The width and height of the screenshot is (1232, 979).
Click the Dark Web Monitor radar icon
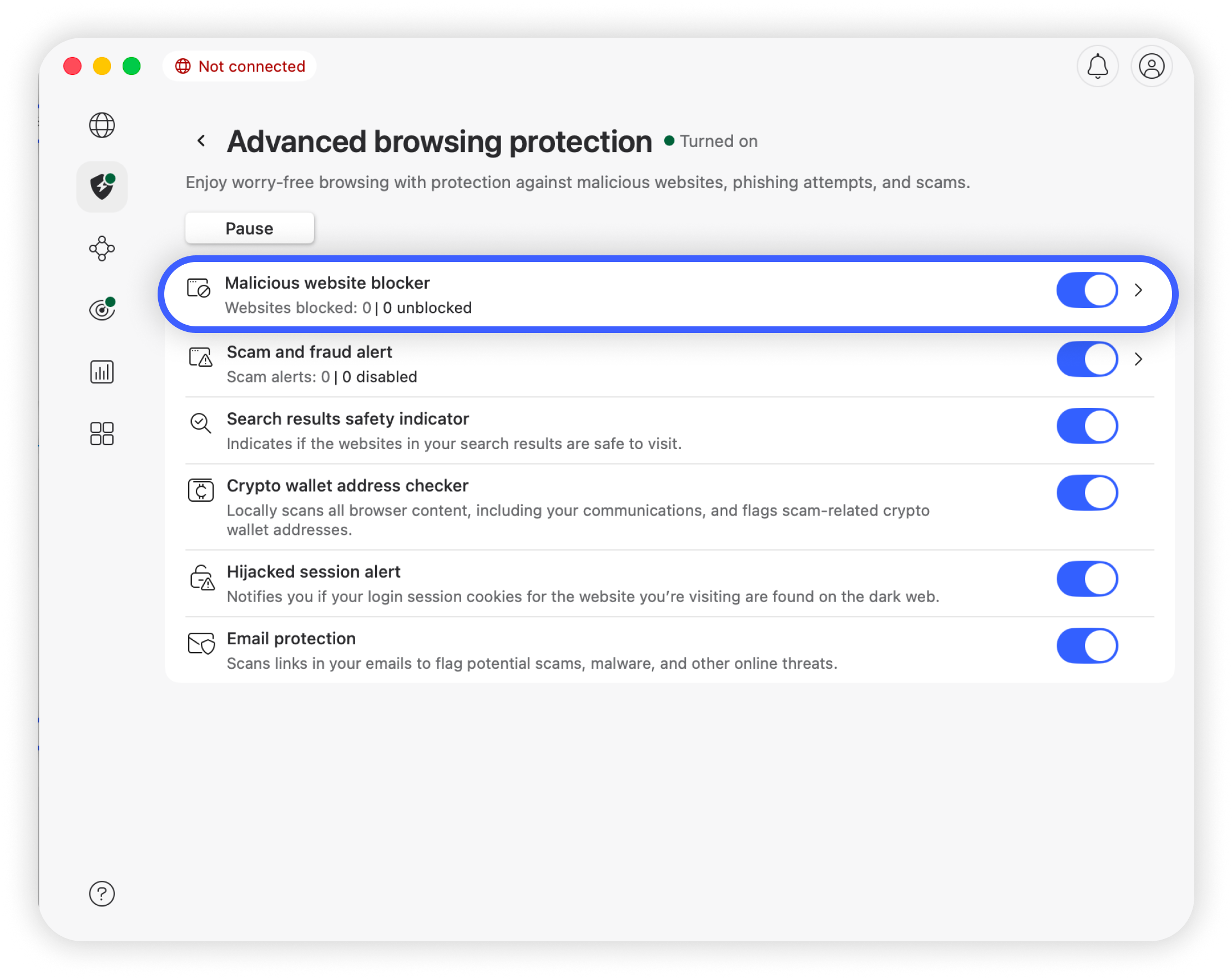pos(102,310)
